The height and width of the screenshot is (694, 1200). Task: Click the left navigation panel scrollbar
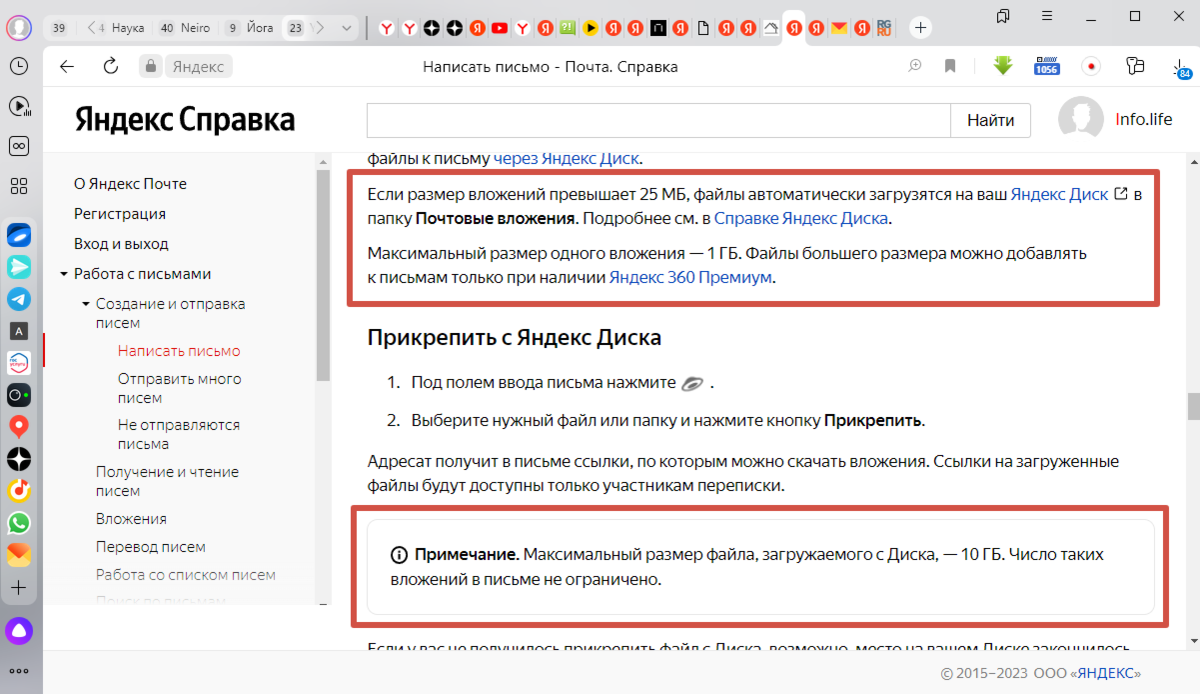point(323,276)
